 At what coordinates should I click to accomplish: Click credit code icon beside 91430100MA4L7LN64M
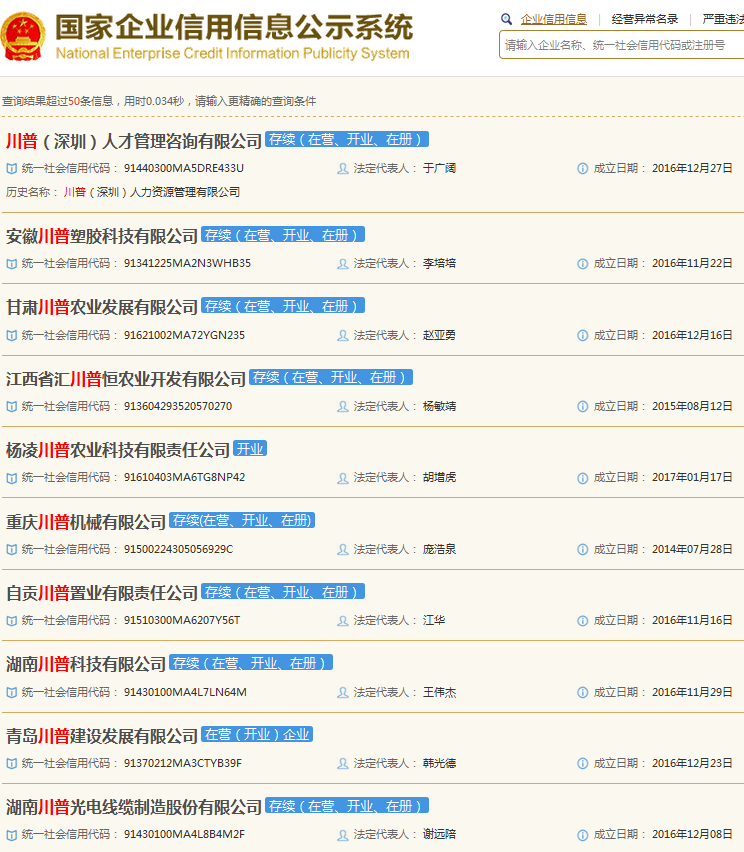(x=11, y=692)
